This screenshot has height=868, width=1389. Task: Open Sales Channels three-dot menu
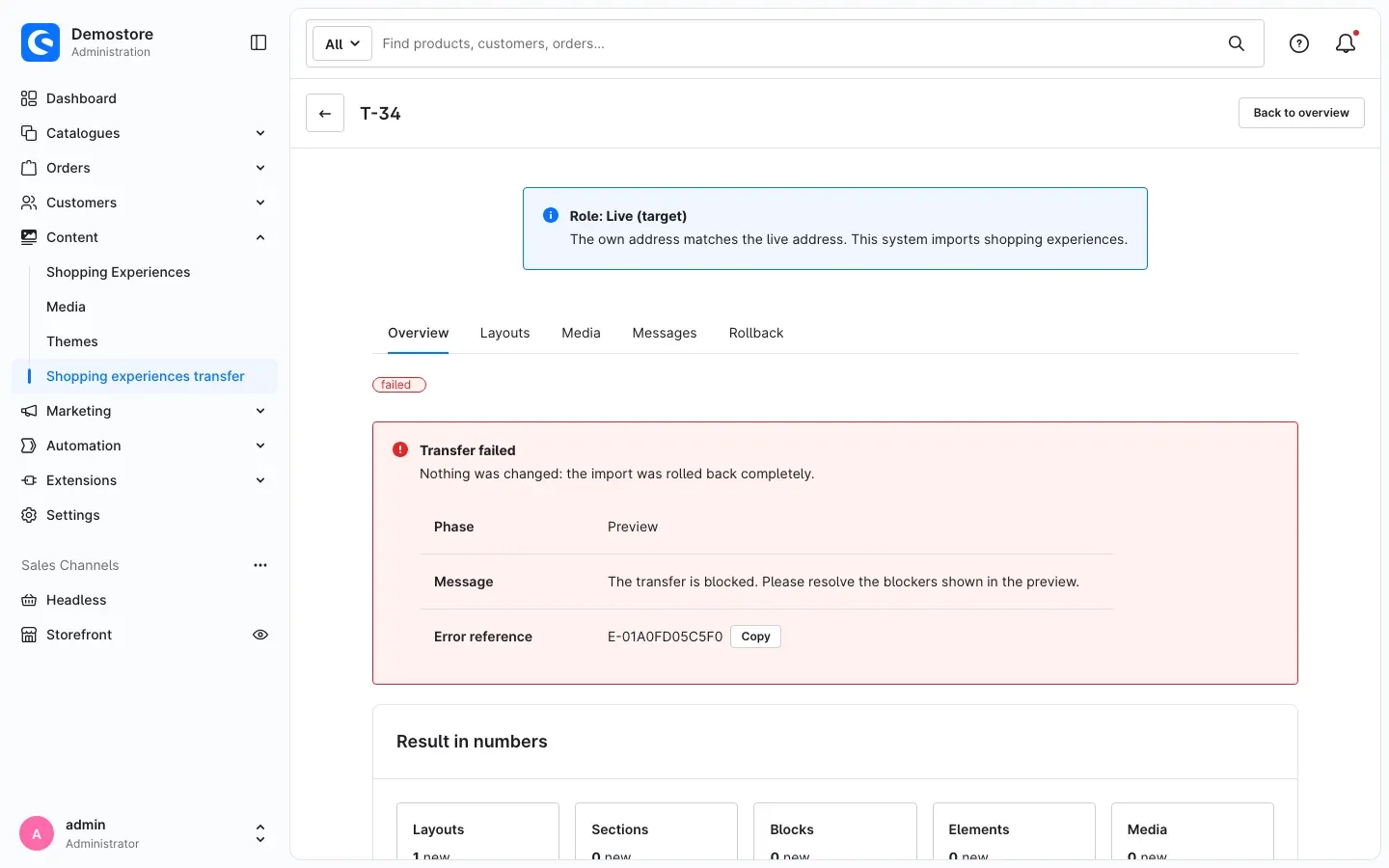click(x=260, y=565)
